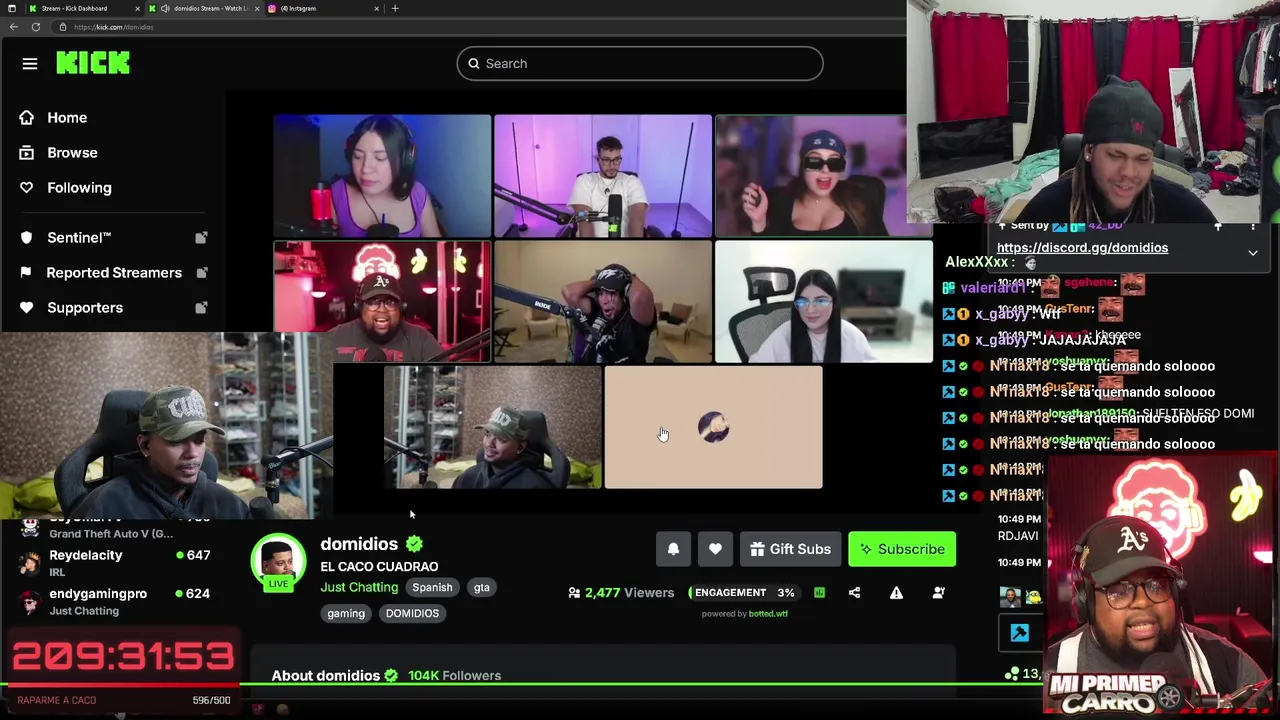The height and width of the screenshot is (720, 1280).
Task: Click the domidios channel title
Action: pos(359,544)
